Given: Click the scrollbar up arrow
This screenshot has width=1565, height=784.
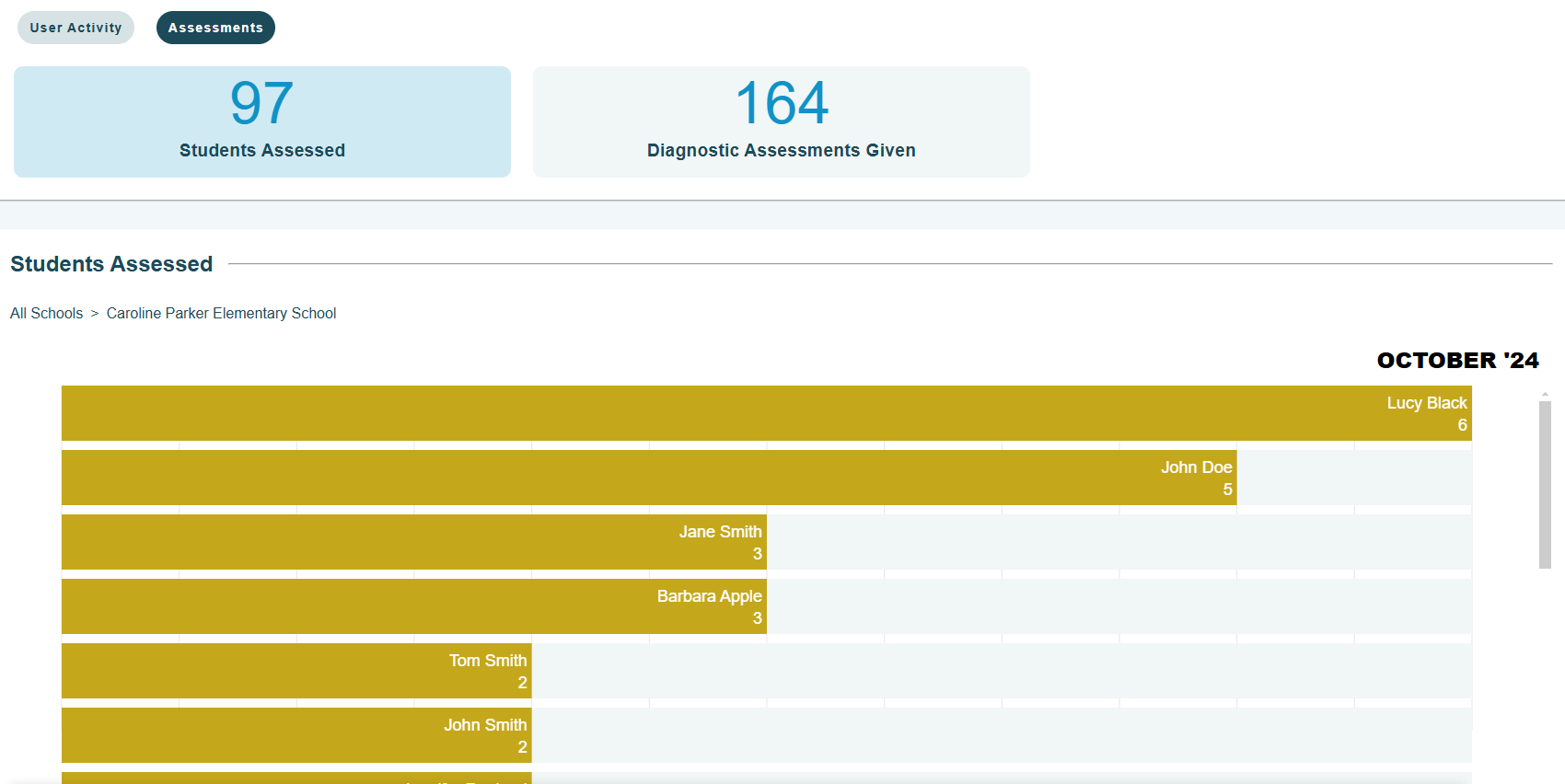Looking at the screenshot, I should pos(1545,394).
